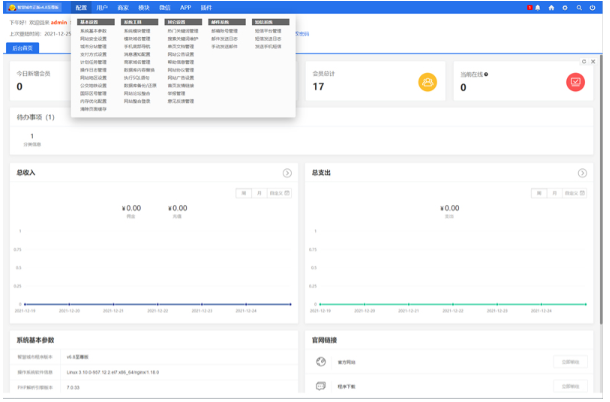Click 立即前往 button beside 官方网站

tap(567, 362)
